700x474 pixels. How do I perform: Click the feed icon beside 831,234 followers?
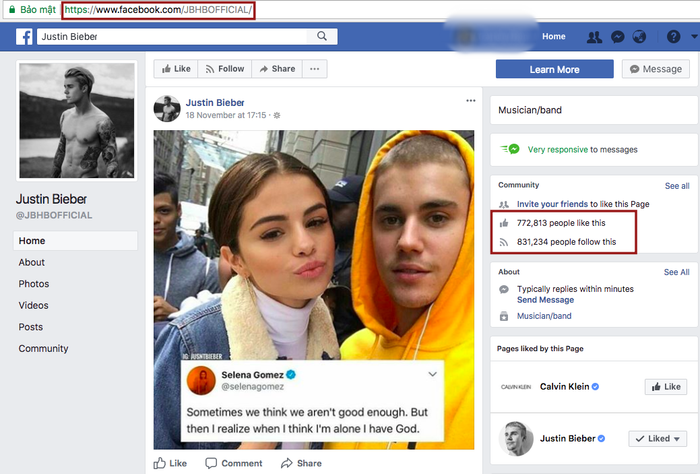[x=504, y=242]
